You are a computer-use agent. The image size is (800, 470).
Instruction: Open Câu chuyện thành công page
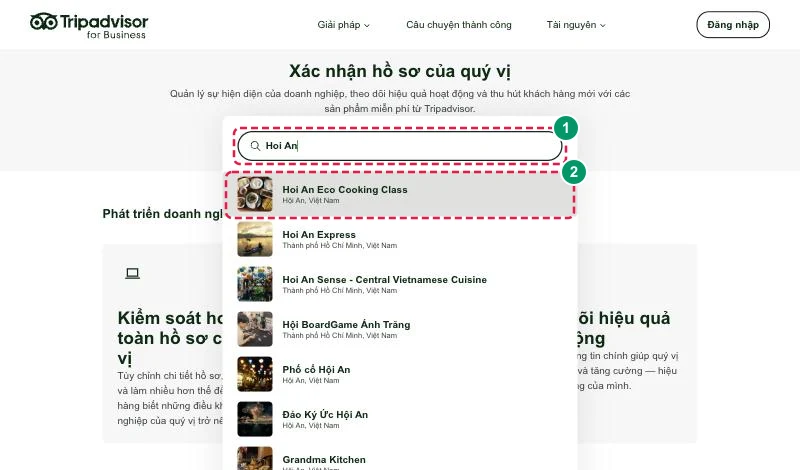tap(459, 25)
